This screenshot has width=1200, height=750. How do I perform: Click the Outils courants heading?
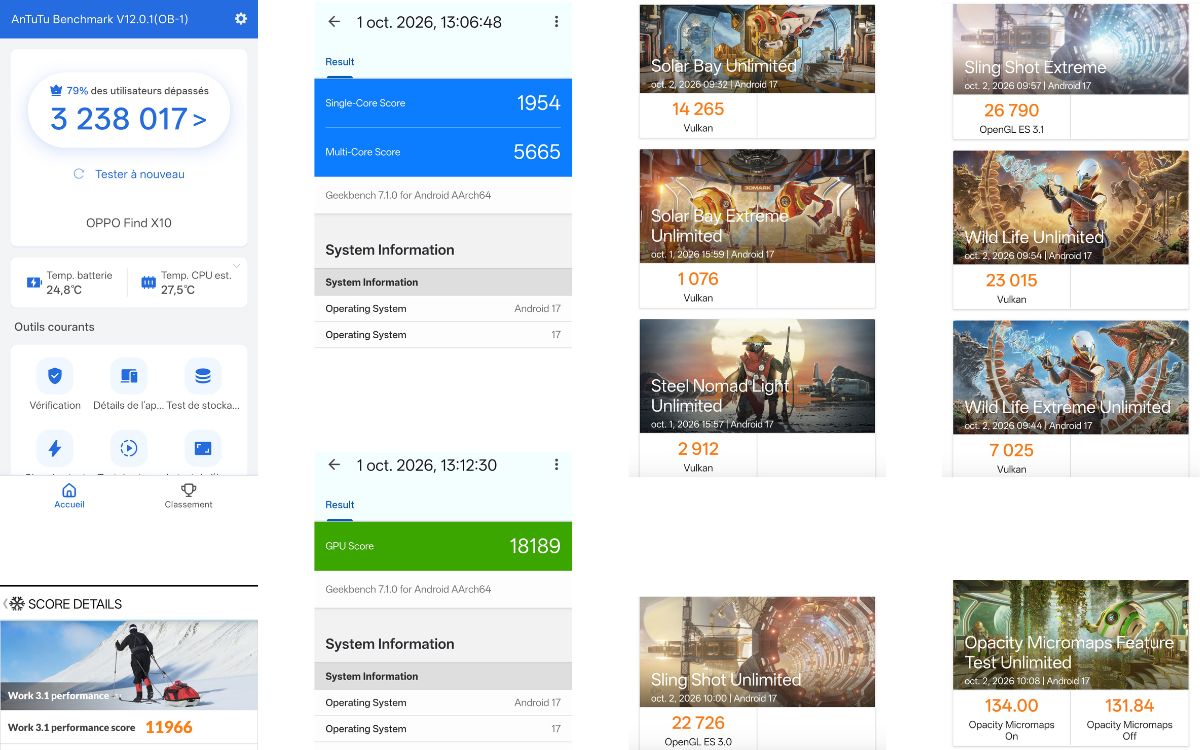(55, 327)
